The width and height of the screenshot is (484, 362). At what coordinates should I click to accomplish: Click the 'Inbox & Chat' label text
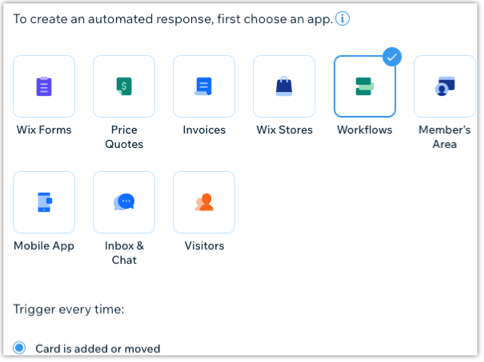click(124, 253)
